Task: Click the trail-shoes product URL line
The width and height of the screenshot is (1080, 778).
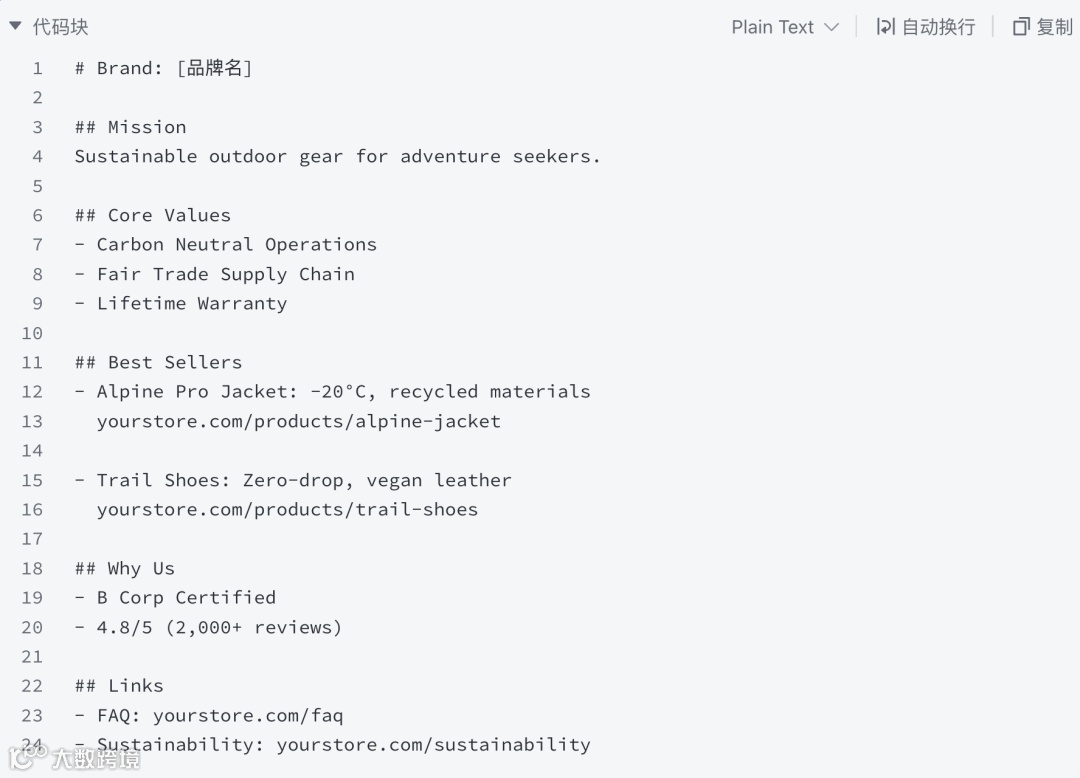Action: 287,509
